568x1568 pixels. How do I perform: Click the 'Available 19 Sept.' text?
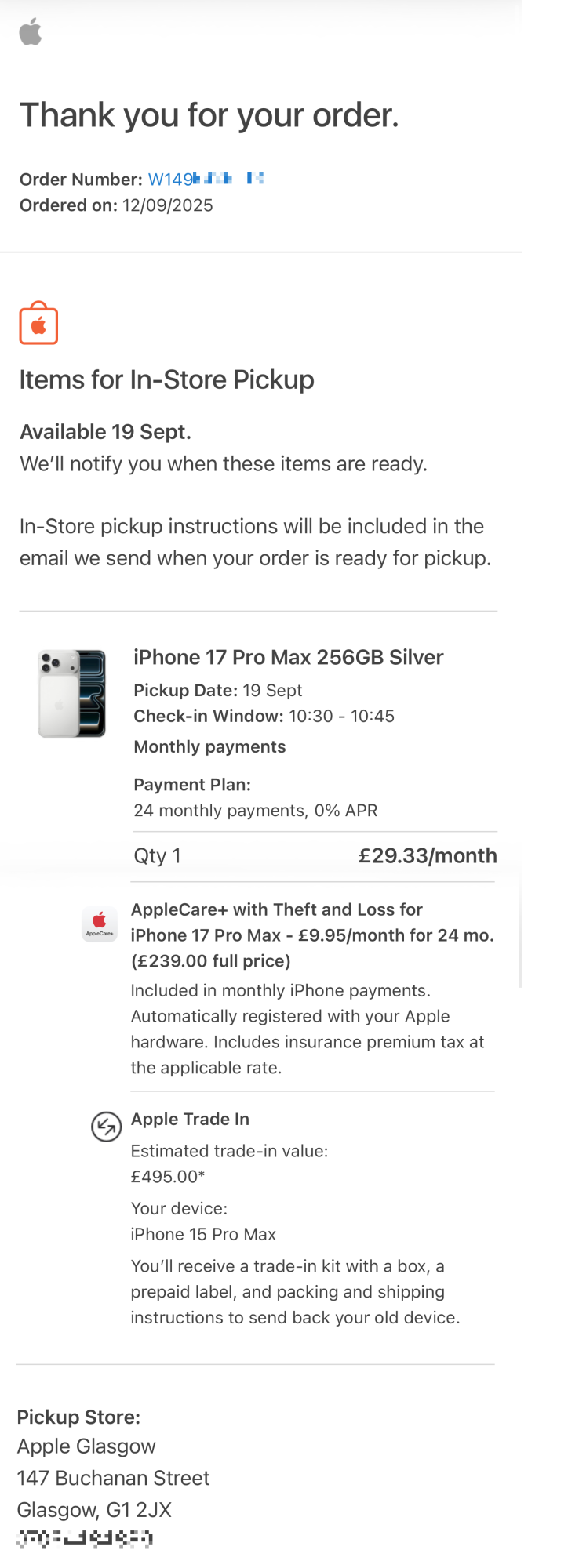pyautogui.click(x=105, y=432)
